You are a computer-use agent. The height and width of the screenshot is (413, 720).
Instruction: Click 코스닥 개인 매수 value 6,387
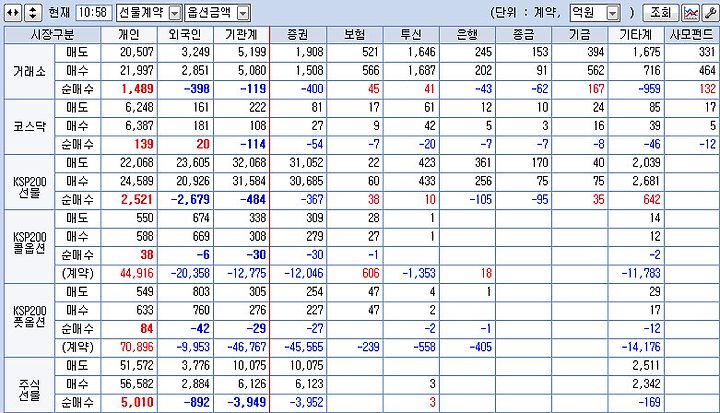[x=139, y=126]
